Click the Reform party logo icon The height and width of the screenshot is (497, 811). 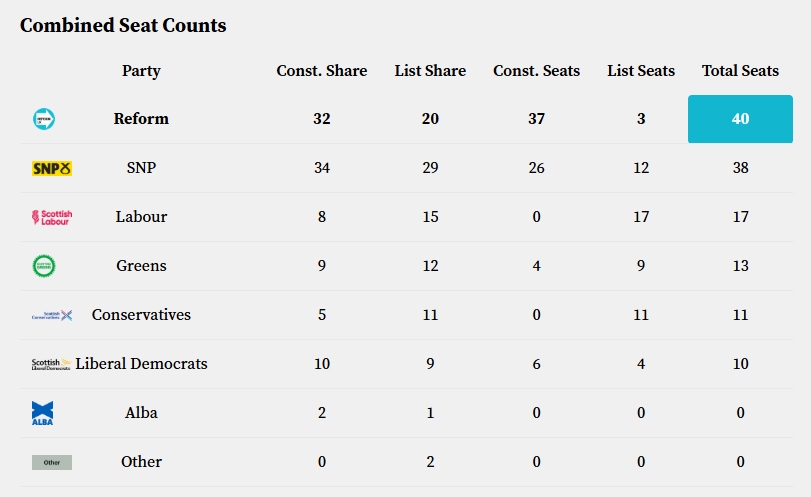coord(44,119)
